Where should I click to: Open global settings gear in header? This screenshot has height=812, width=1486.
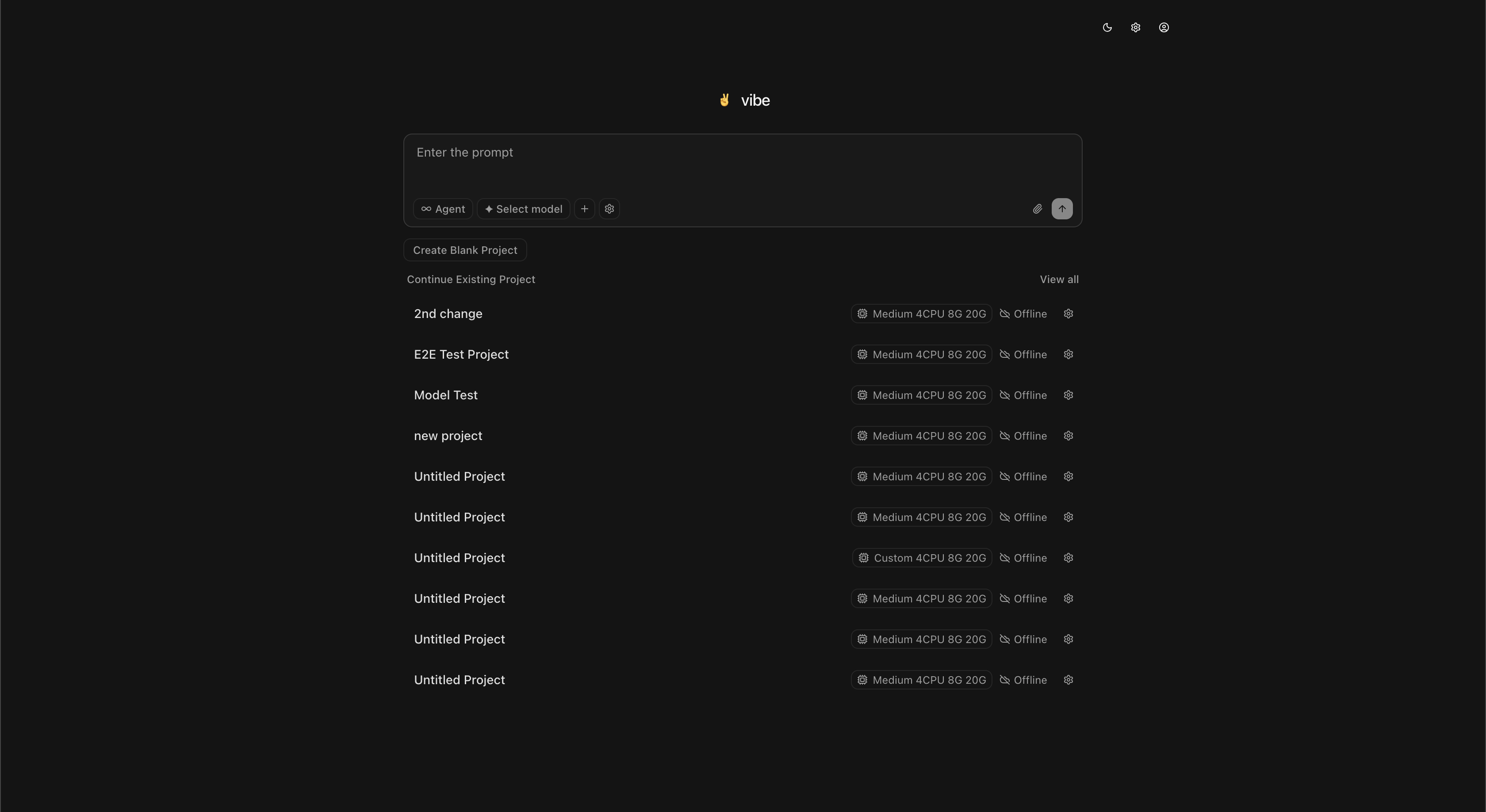point(1135,28)
